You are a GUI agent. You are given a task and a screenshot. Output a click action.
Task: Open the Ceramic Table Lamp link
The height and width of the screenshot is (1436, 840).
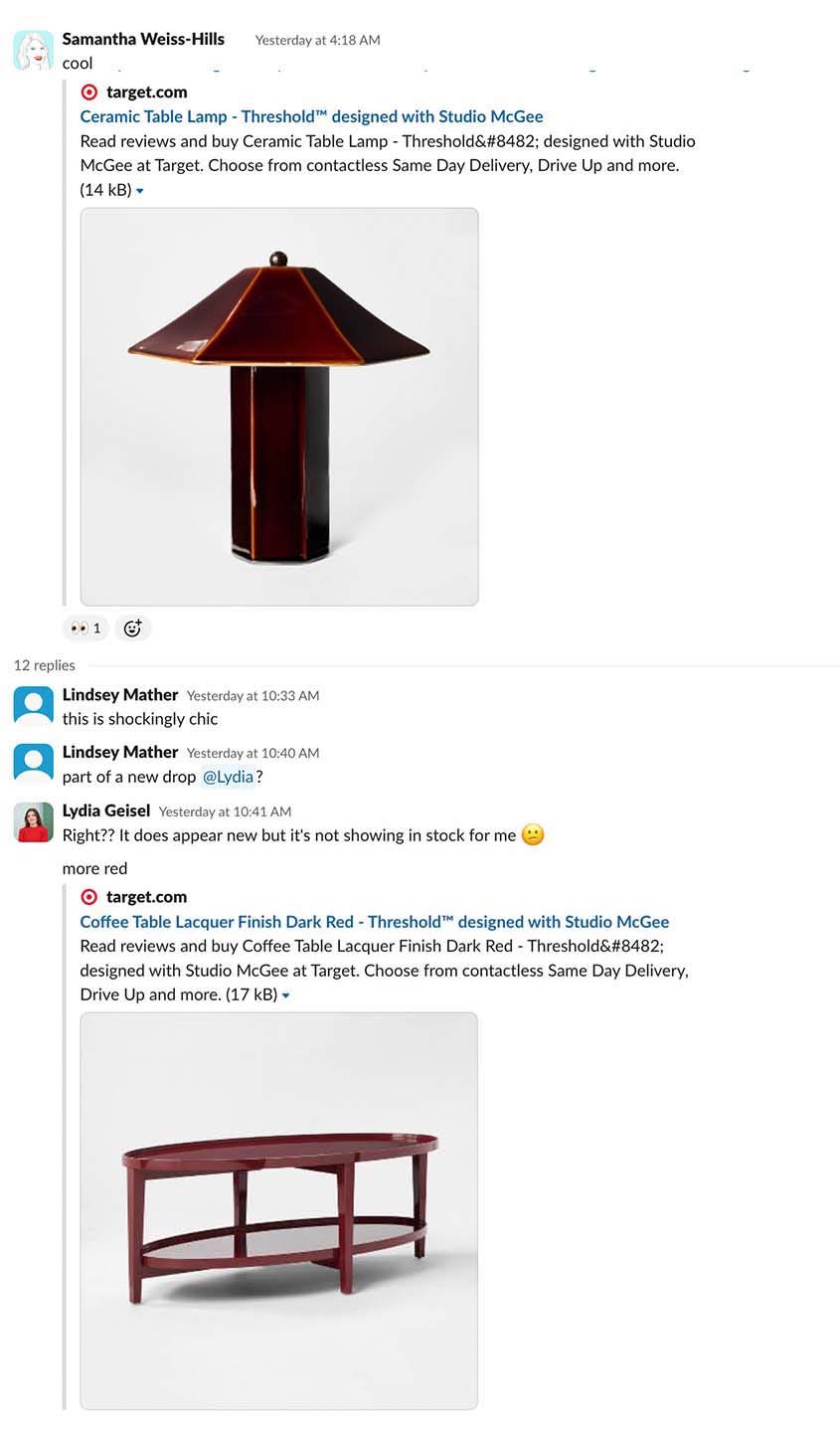pos(311,116)
